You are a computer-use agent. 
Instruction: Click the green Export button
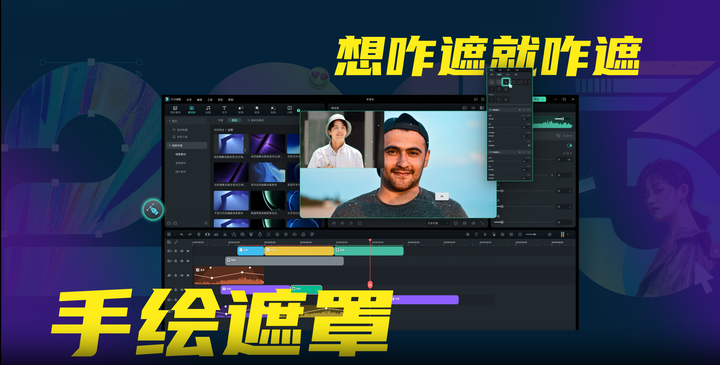click(540, 99)
